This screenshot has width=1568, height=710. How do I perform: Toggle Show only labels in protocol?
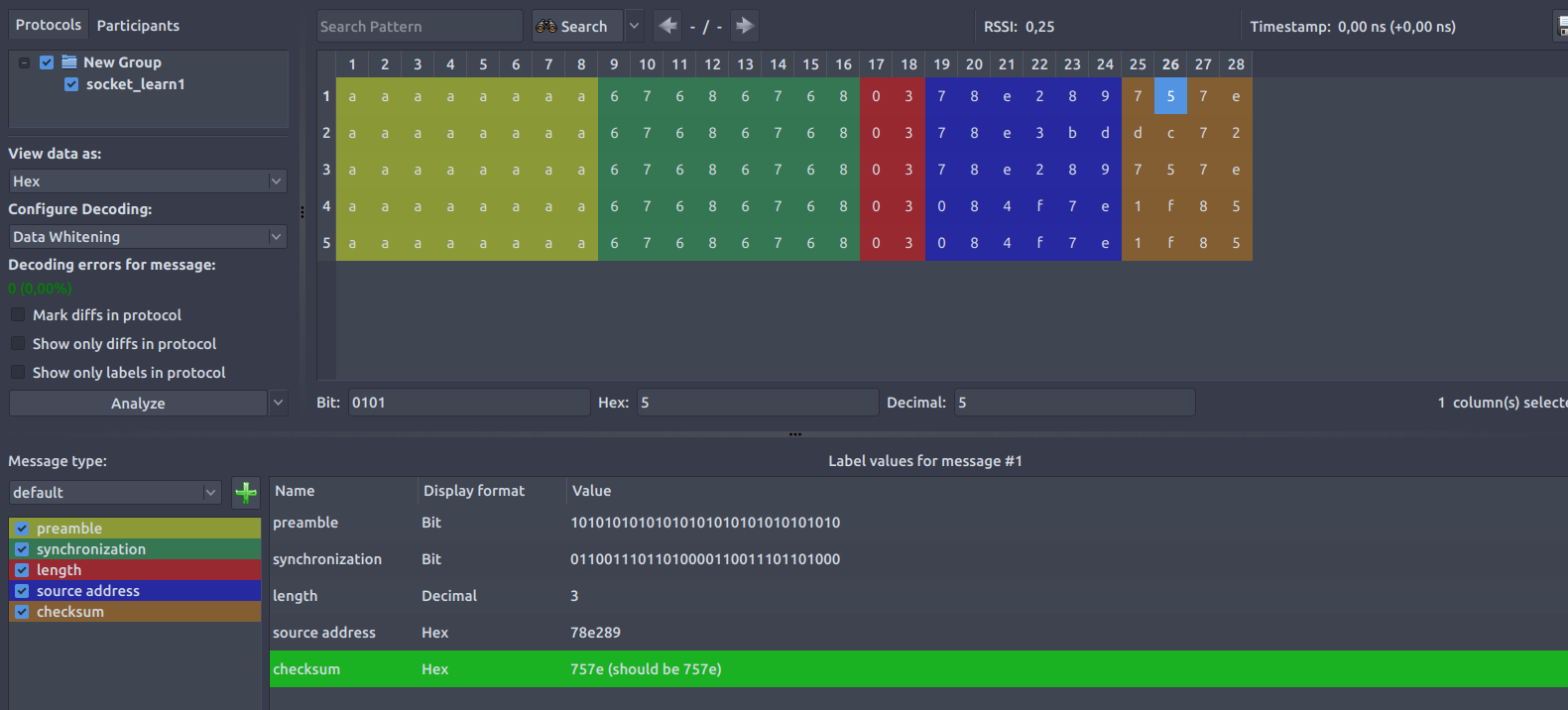18,373
